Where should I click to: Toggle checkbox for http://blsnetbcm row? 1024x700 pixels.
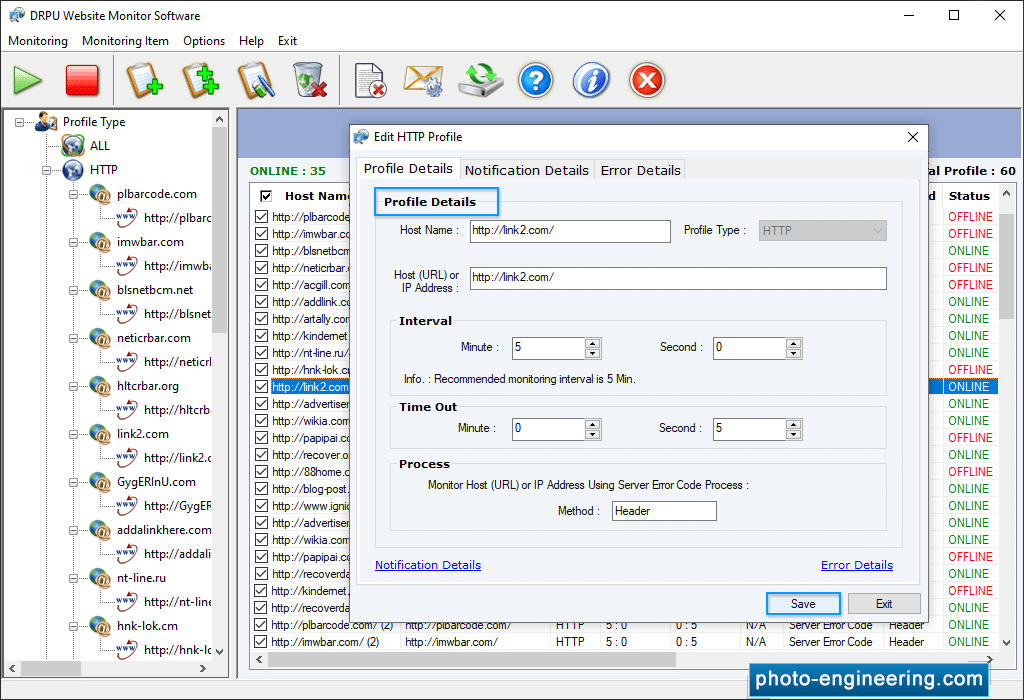click(262, 250)
